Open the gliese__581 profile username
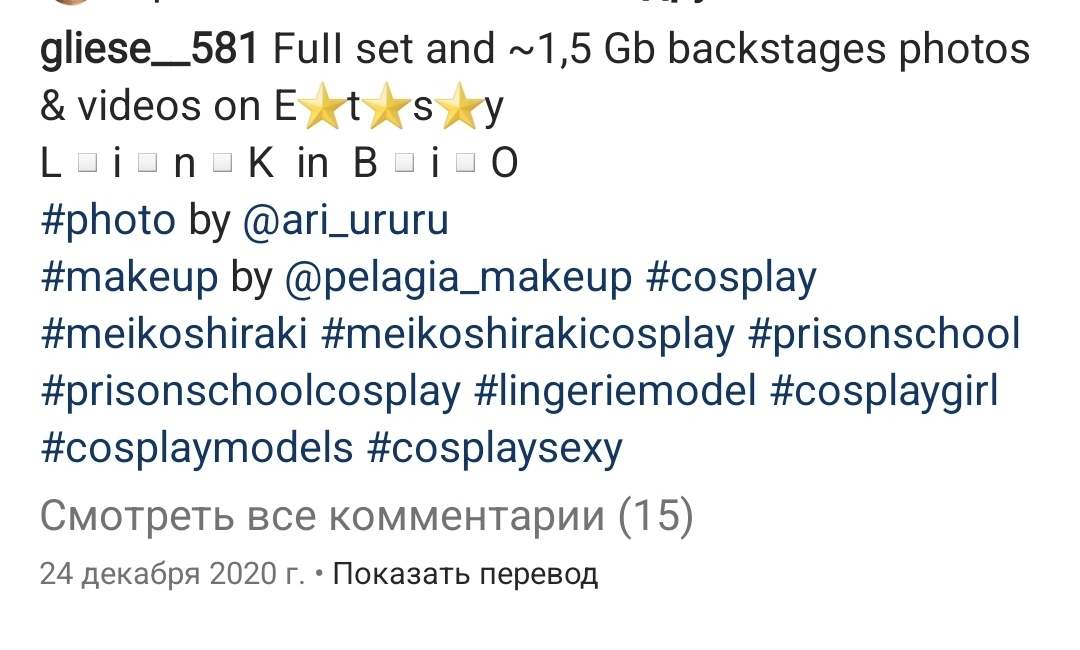1080x650 pixels. tap(149, 50)
